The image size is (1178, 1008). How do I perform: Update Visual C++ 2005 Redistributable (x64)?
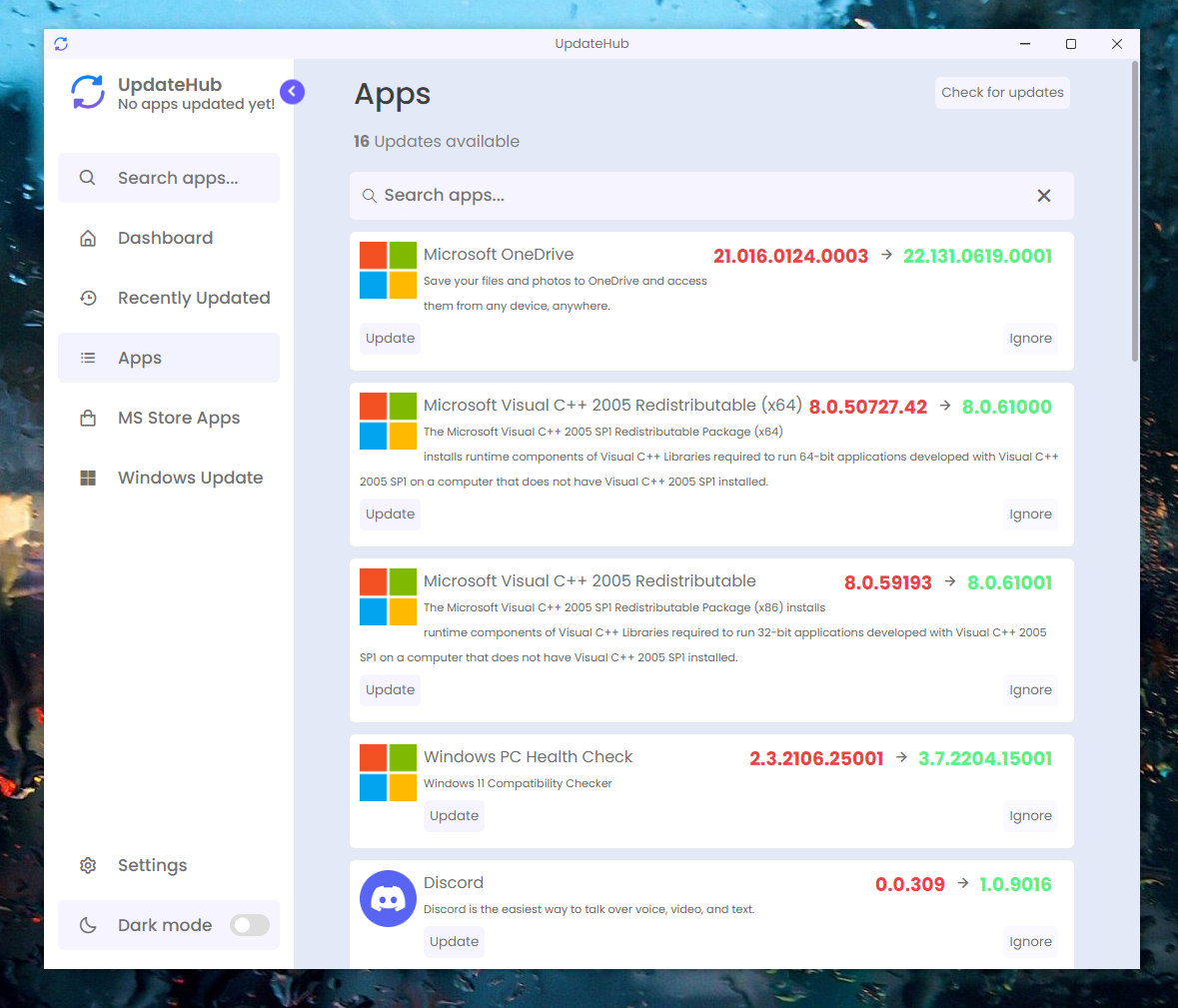(x=390, y=513)
